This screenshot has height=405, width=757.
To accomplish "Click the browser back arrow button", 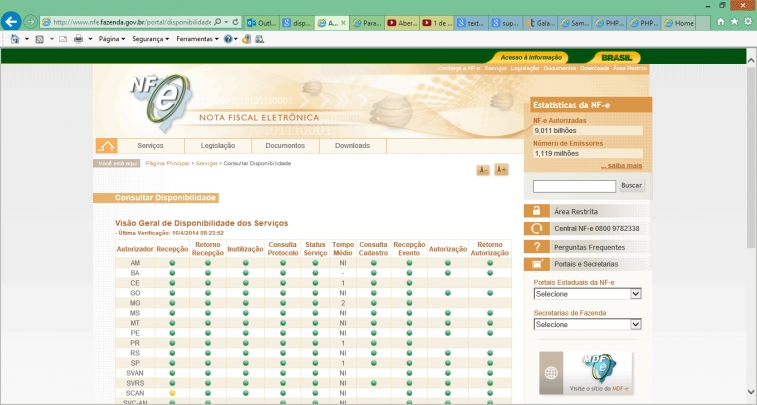I will coord(12,21).
